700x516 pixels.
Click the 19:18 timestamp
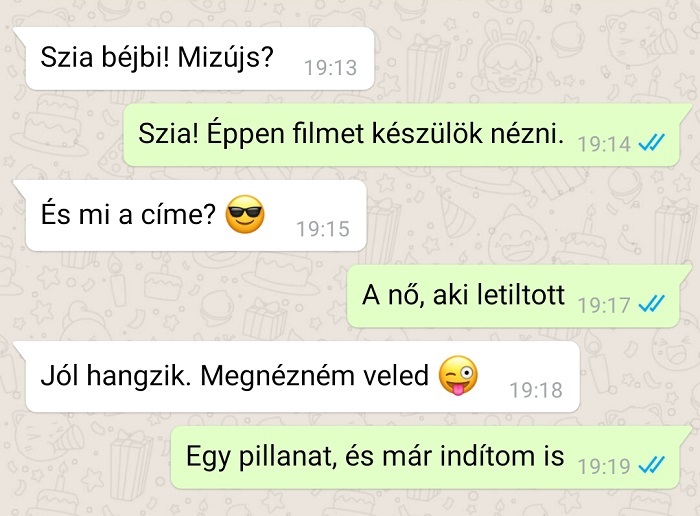coord(536,391)
